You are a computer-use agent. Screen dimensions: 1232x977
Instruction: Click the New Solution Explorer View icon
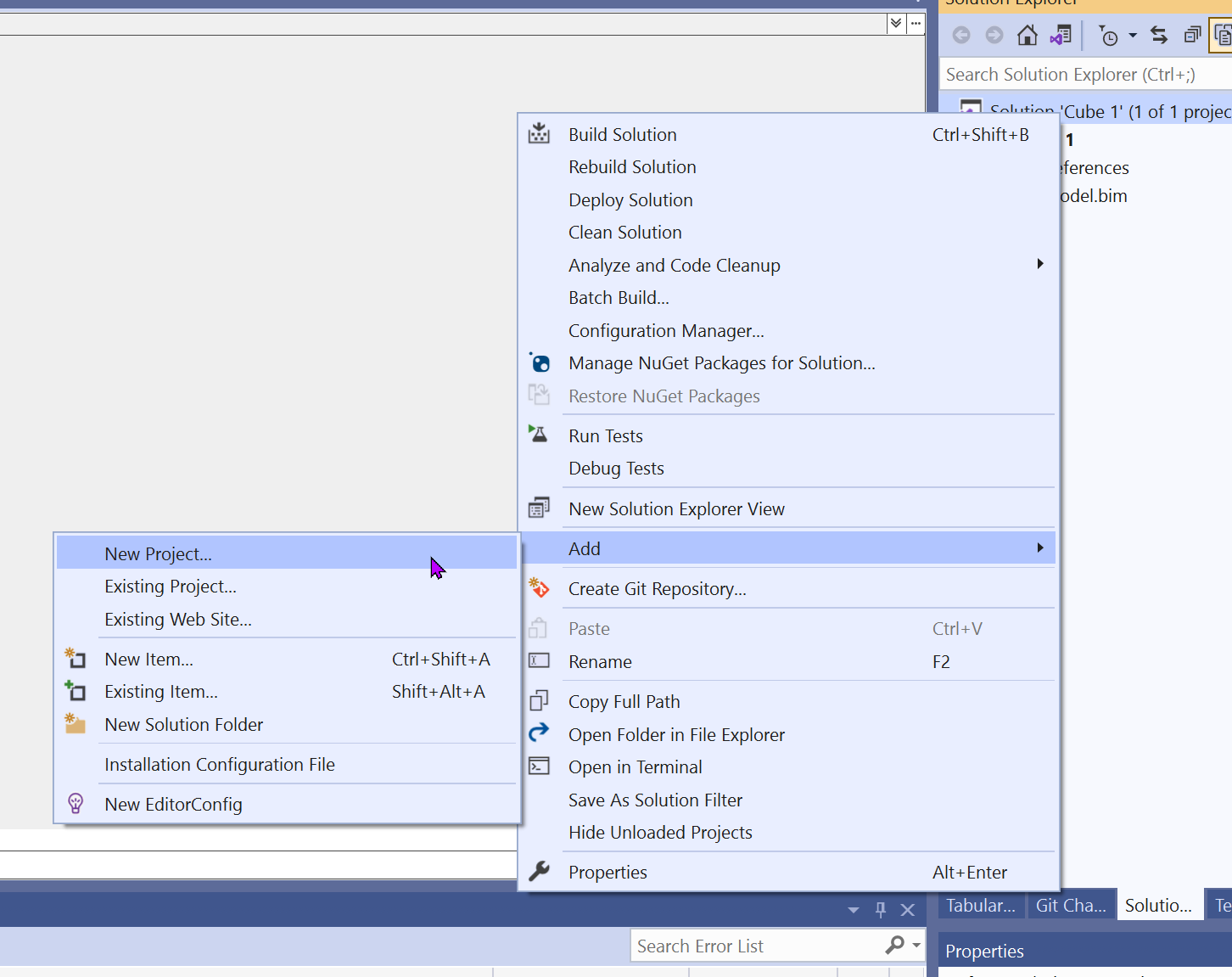click(x=539, y=508)
